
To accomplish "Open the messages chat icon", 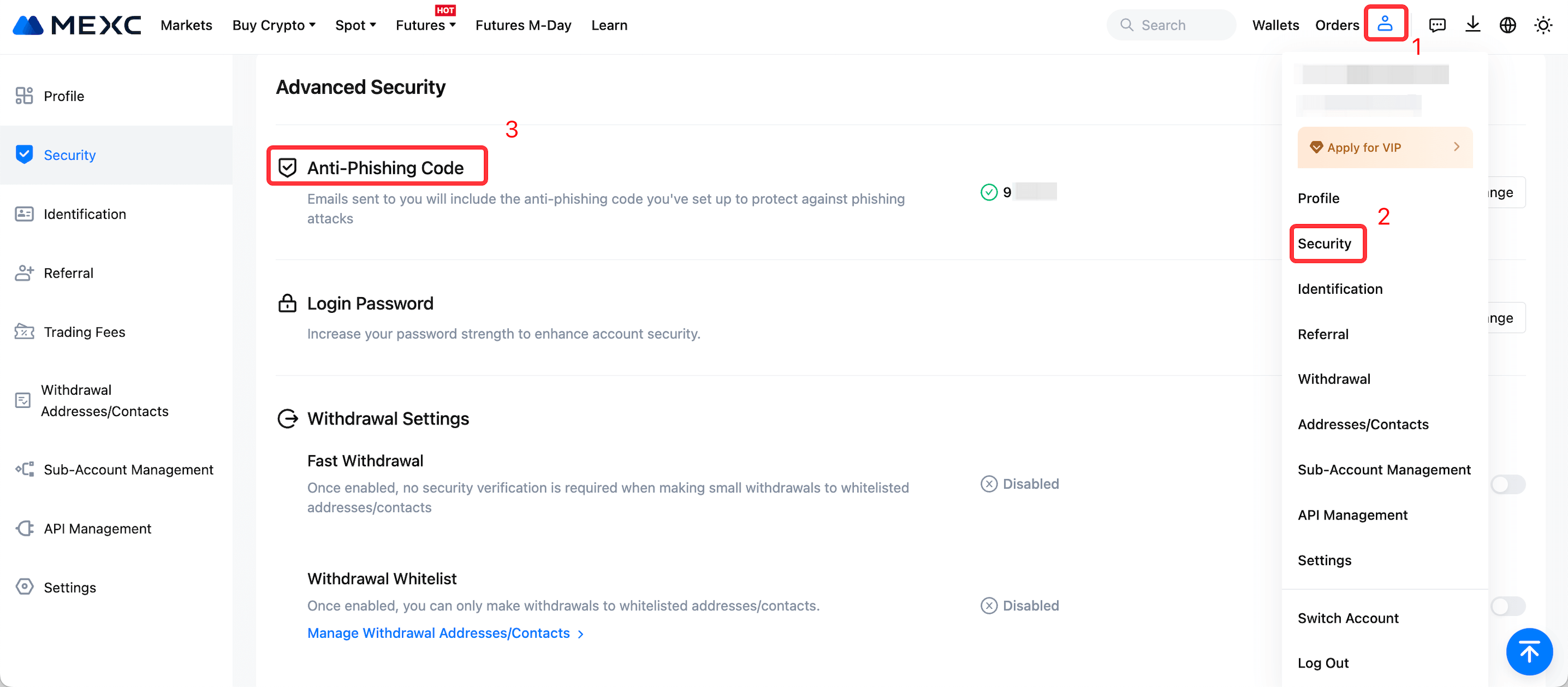I will [1437, 25].
